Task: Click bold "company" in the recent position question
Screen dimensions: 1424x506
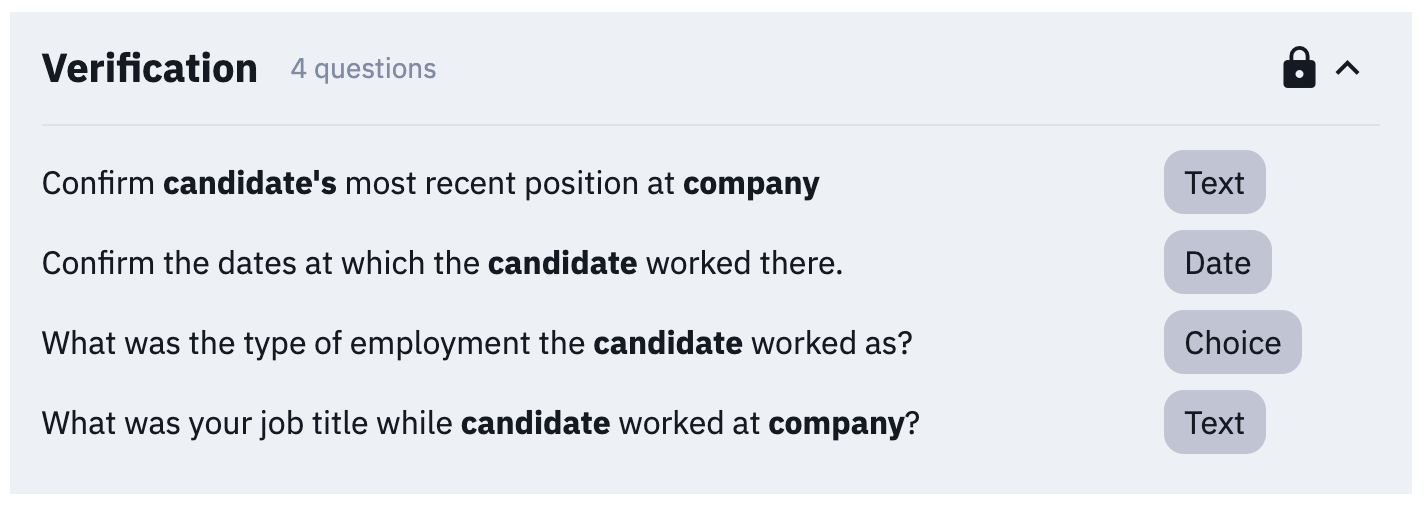Action: tap(751, 184)
